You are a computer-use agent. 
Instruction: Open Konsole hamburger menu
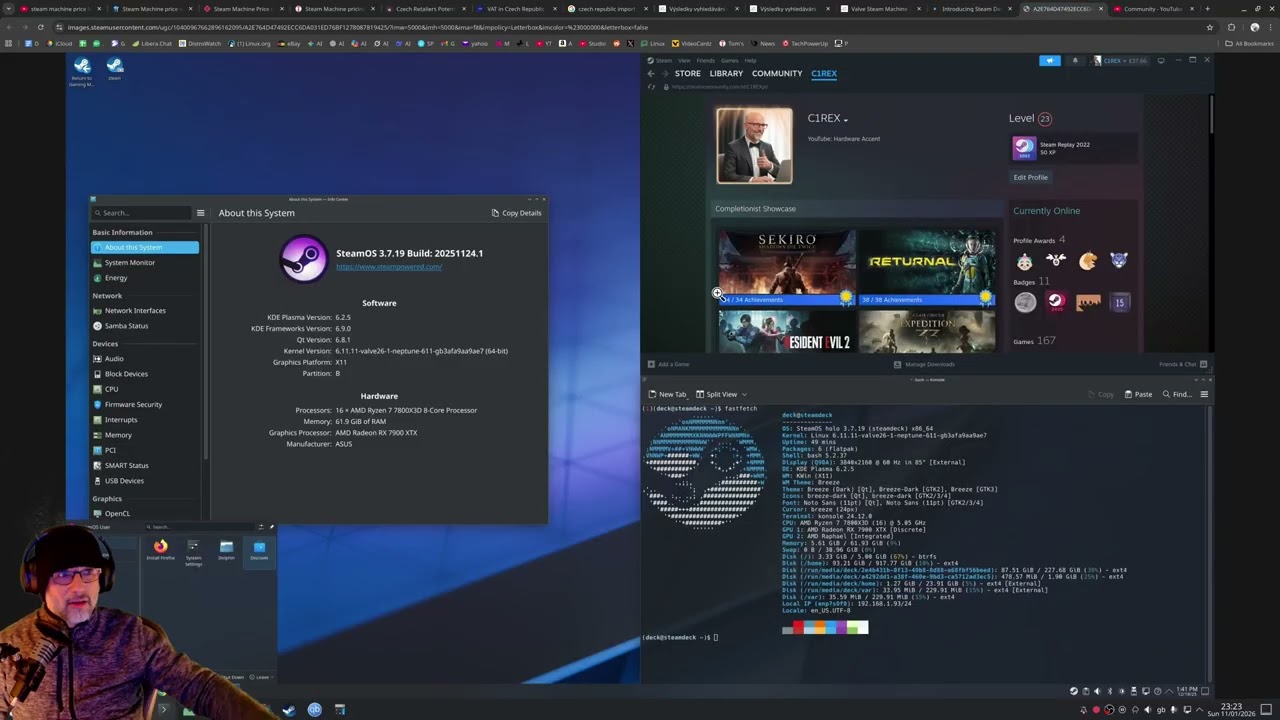point(1204,394)
